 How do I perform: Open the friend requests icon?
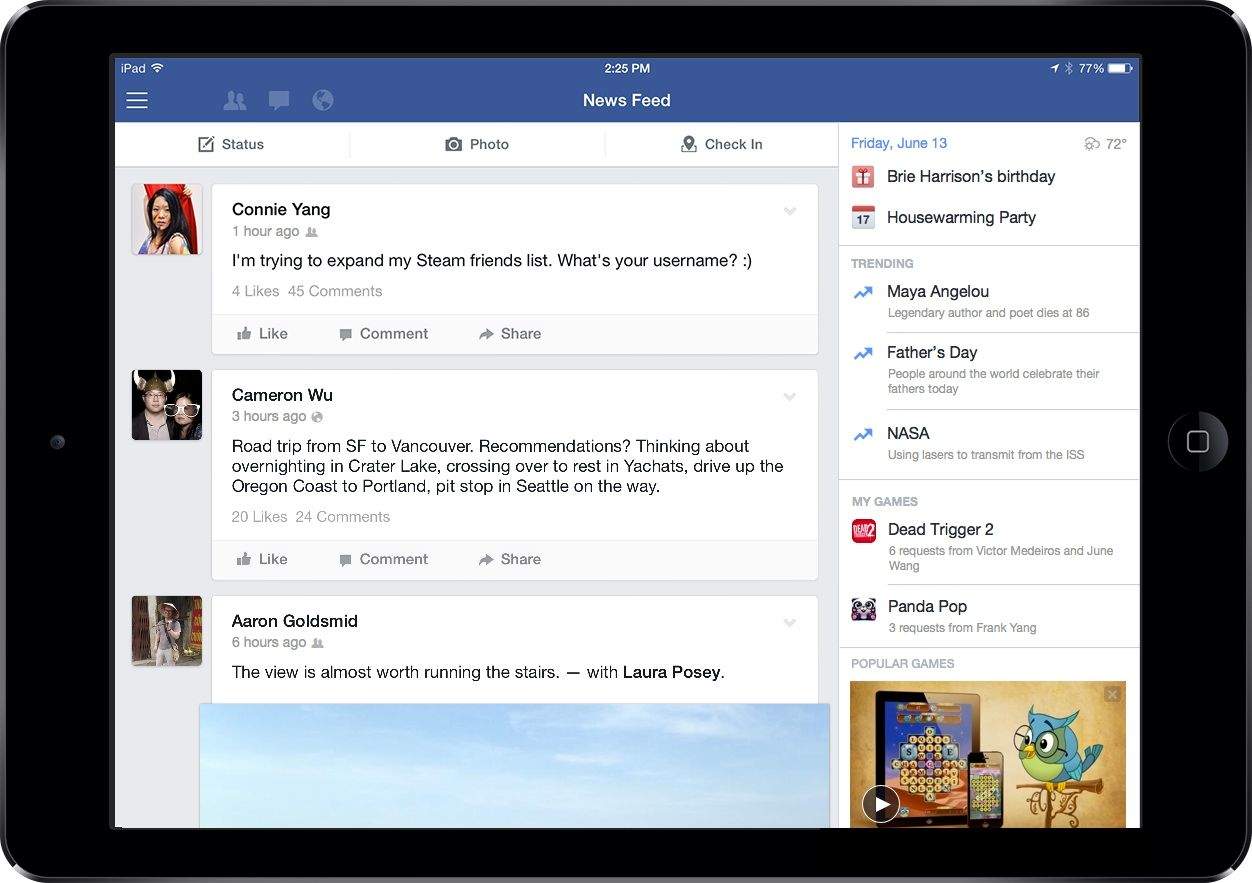tap(234, 100)
